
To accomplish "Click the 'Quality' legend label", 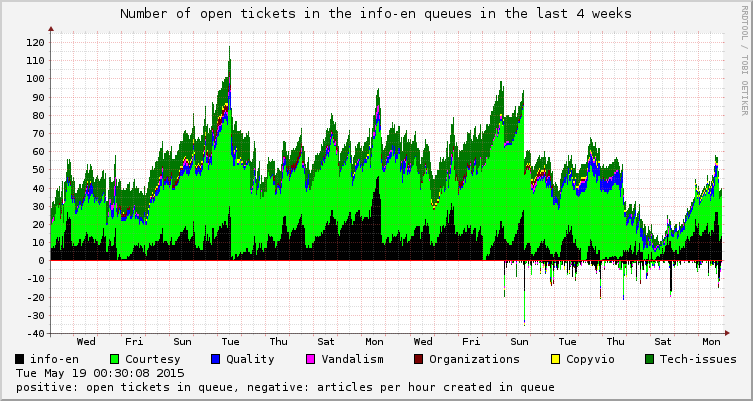I will coord(250,360).
